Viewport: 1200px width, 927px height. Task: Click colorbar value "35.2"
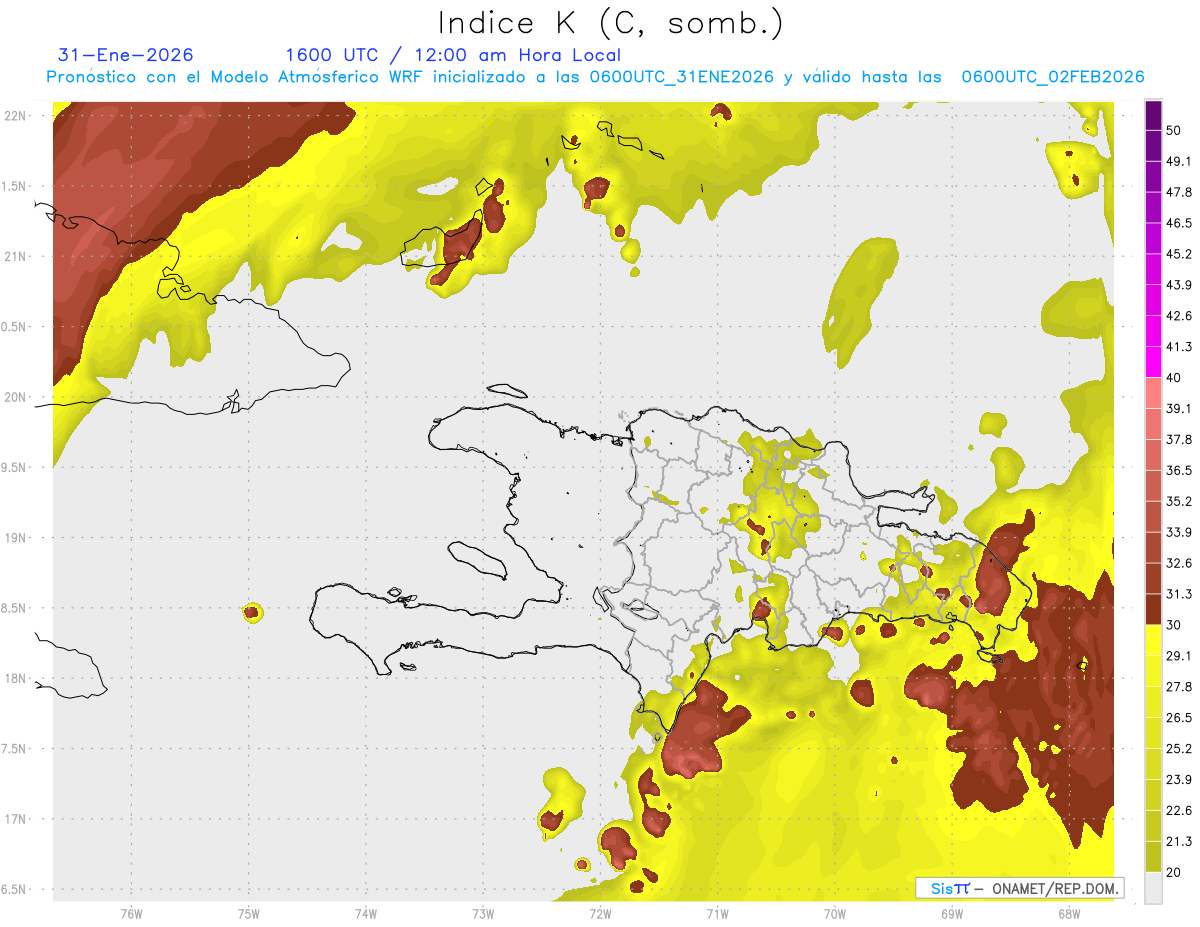(1179, 501)
